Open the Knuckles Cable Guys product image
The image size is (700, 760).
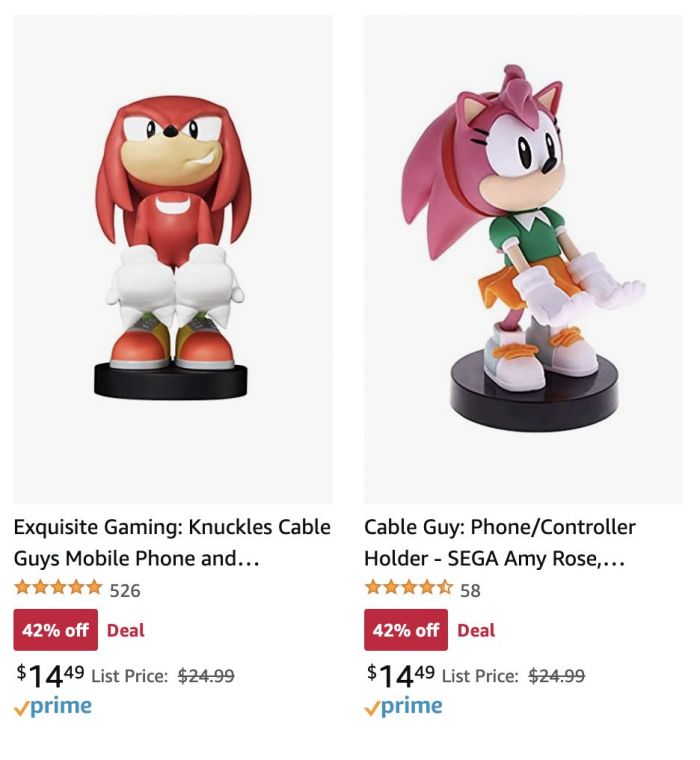pyautogui.click(x=173, y=259)
